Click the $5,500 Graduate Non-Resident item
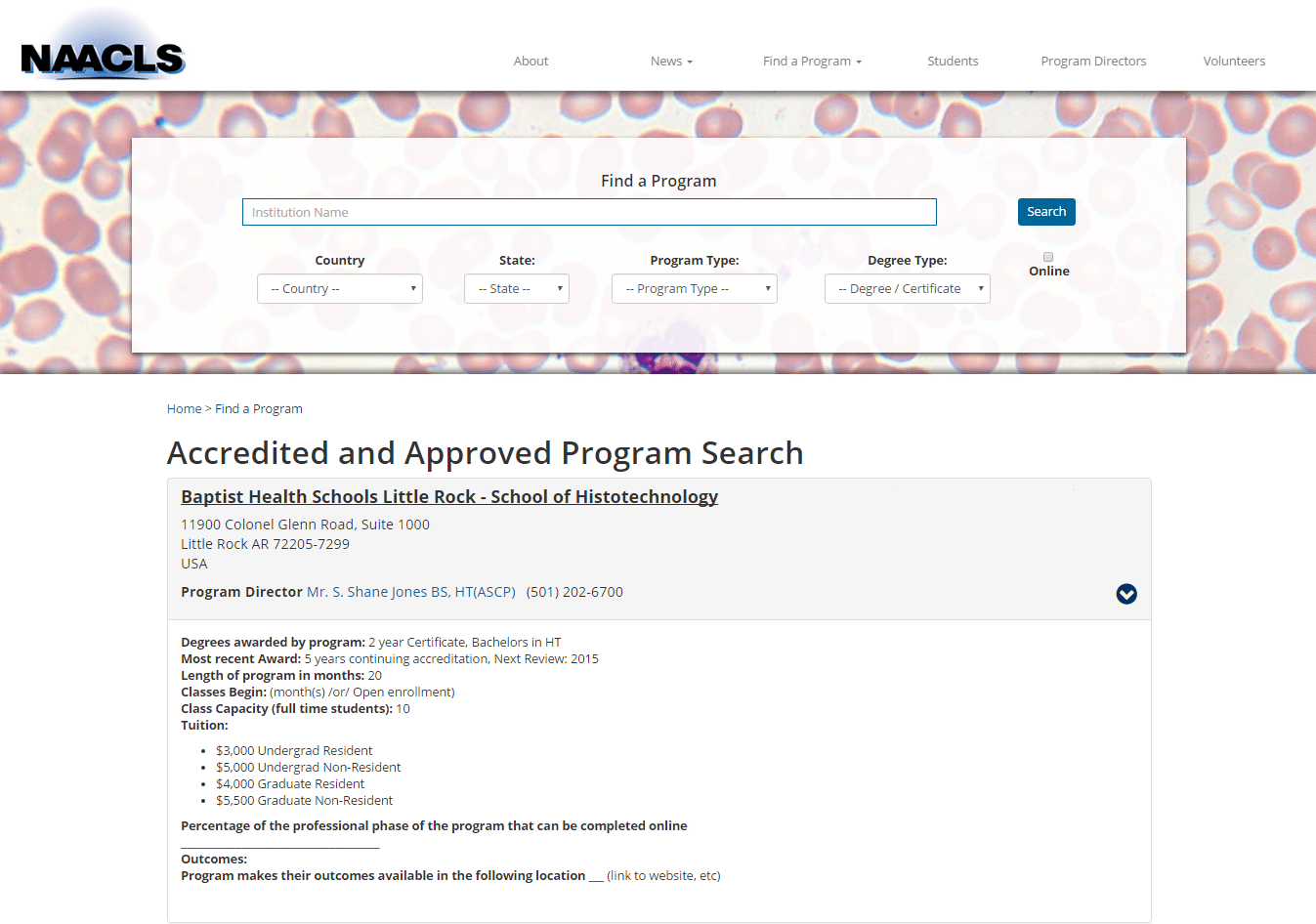This screenshot has width=1316, height=924. click(x=305, y=801)
